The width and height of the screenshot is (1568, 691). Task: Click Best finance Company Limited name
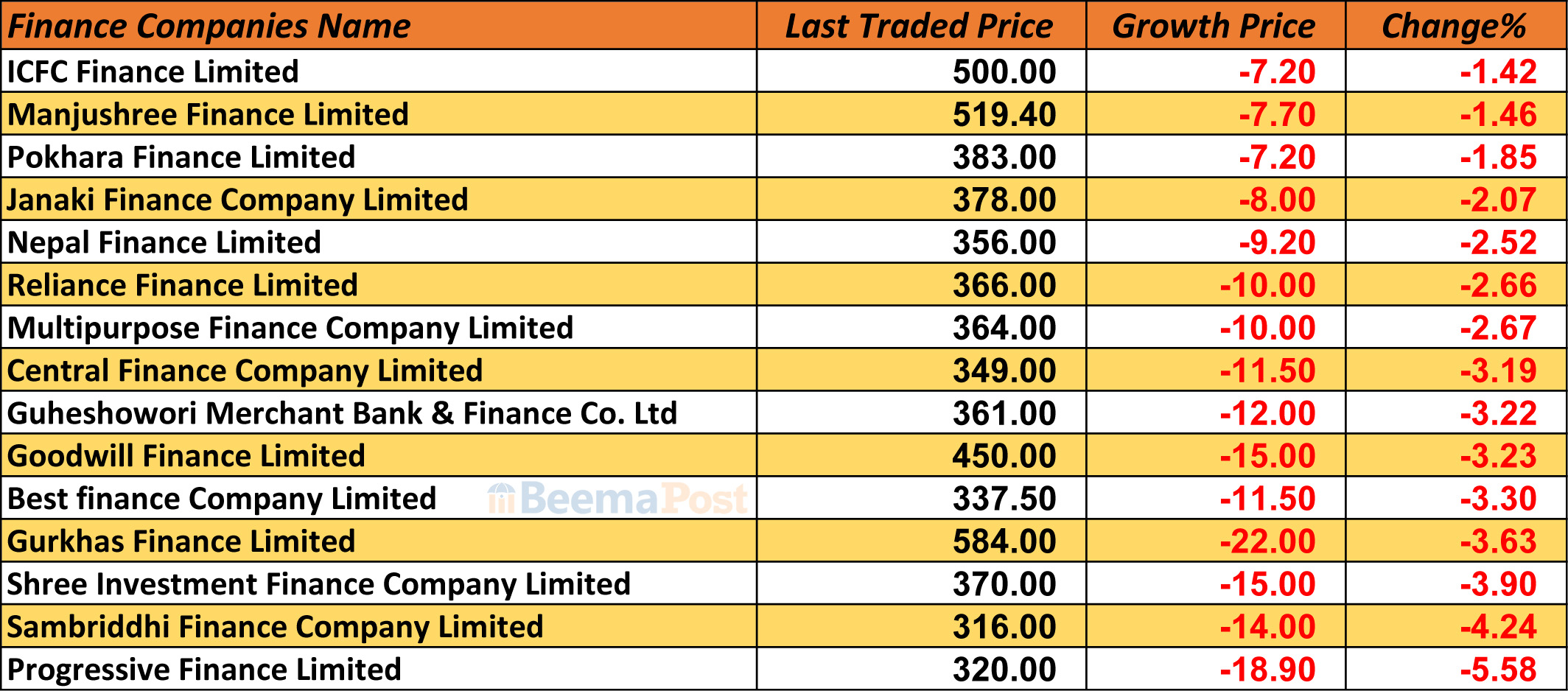tap(222, 499)
